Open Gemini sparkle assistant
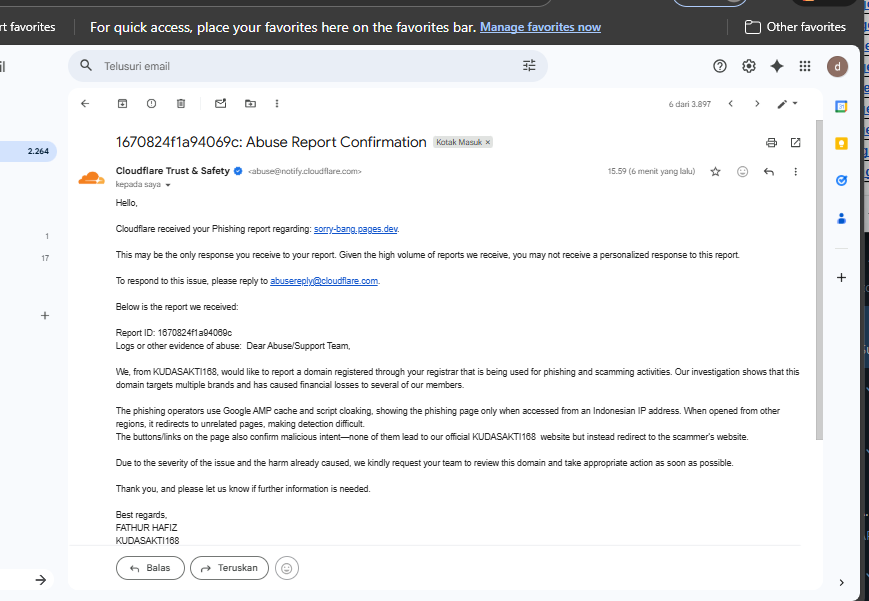This screenshot has width=869, height=601. 777,67
